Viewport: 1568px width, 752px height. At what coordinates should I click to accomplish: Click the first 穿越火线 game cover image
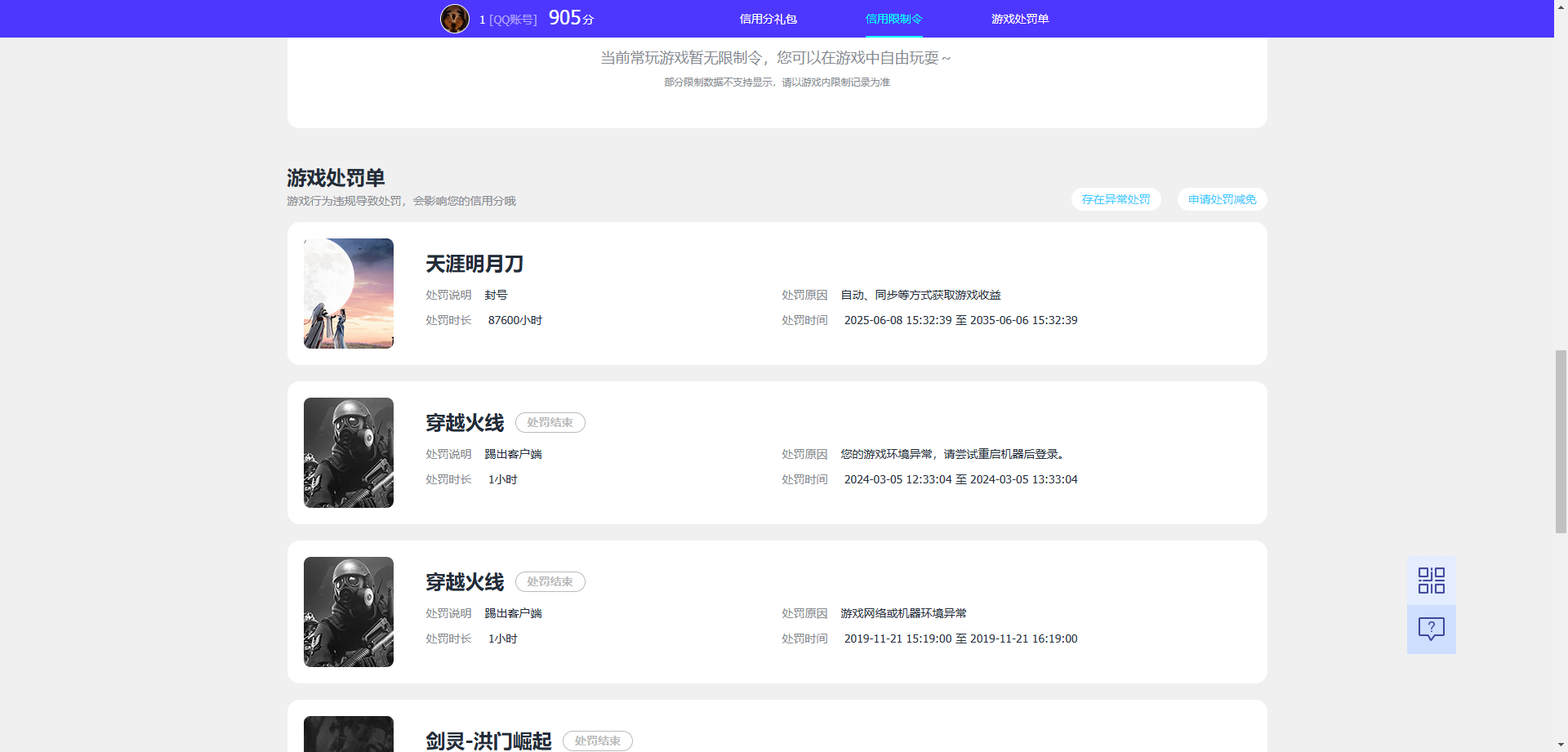pos(348,452)
